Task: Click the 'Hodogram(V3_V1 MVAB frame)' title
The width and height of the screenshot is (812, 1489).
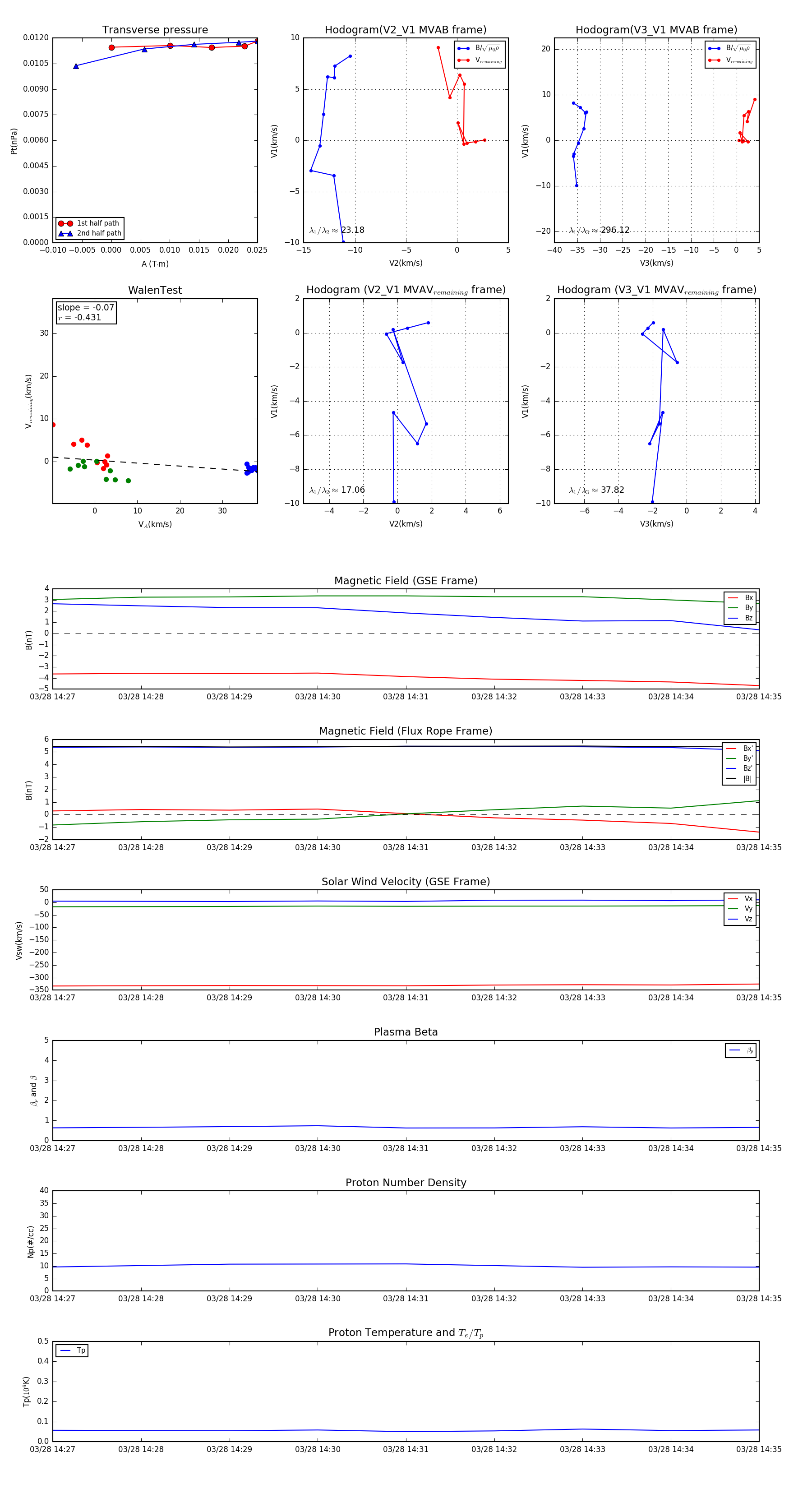Action: [656, 30]
